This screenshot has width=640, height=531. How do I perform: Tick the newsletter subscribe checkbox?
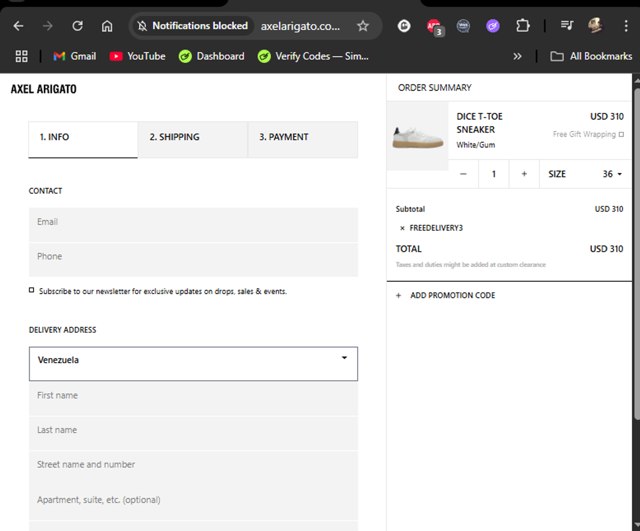point(31,290)
